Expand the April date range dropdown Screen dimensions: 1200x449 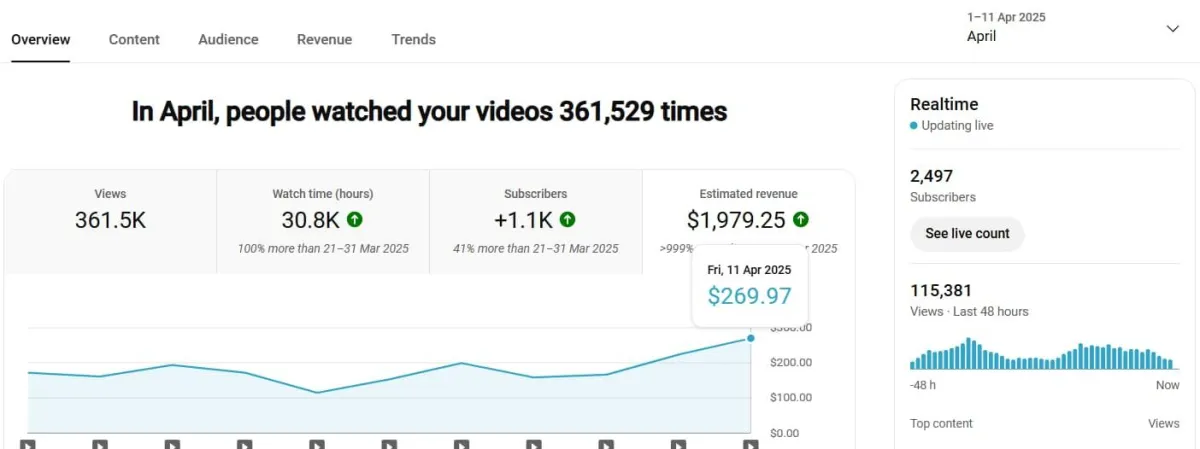(x=1173, y=28)
